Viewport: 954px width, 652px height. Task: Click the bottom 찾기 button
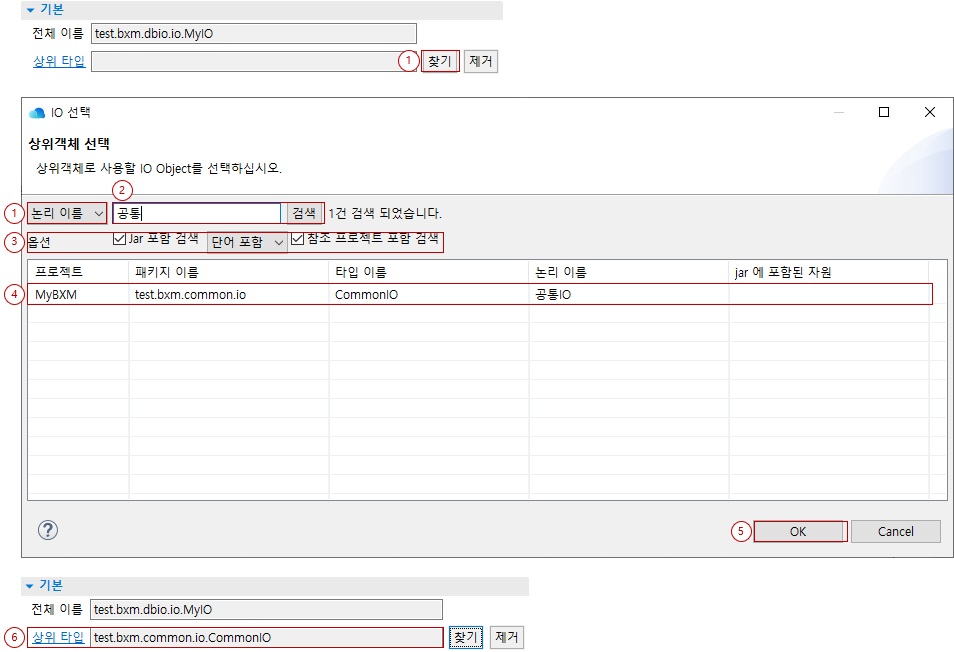(x=465, y=636)
